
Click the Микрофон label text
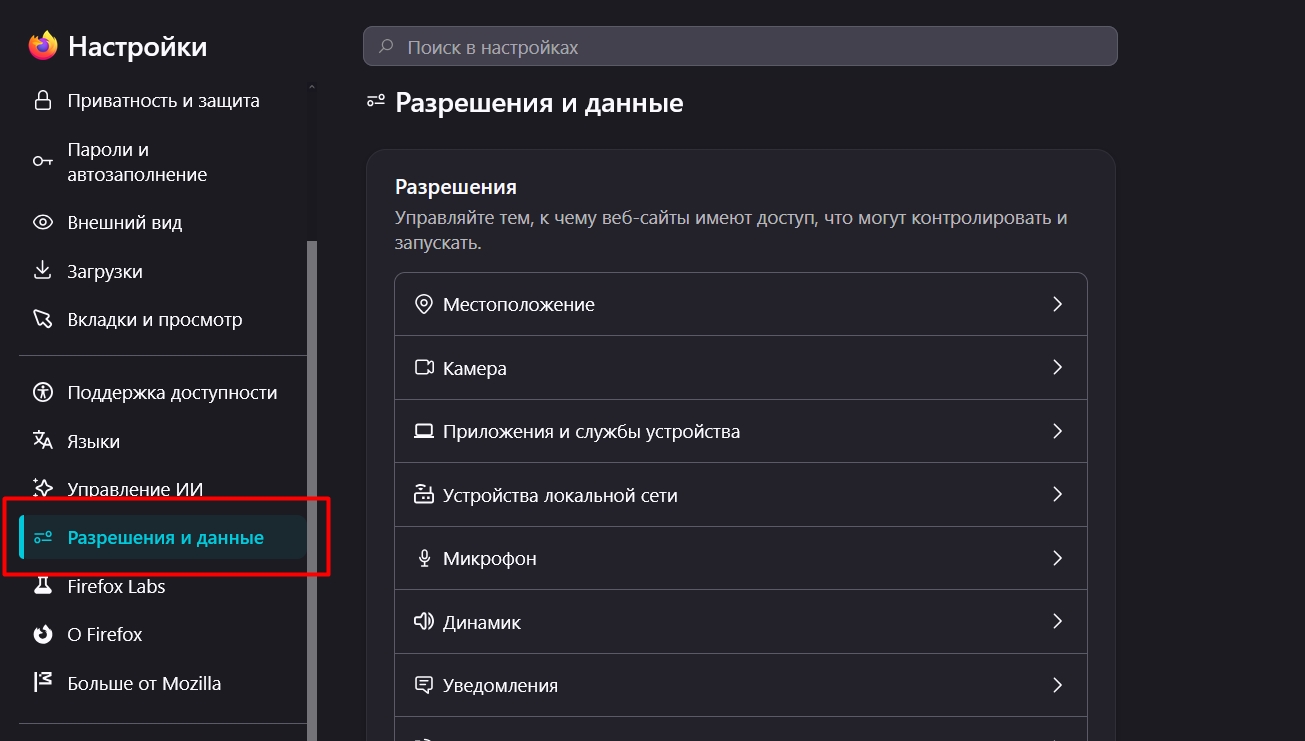pyautogui.click(x=490, y=559)
